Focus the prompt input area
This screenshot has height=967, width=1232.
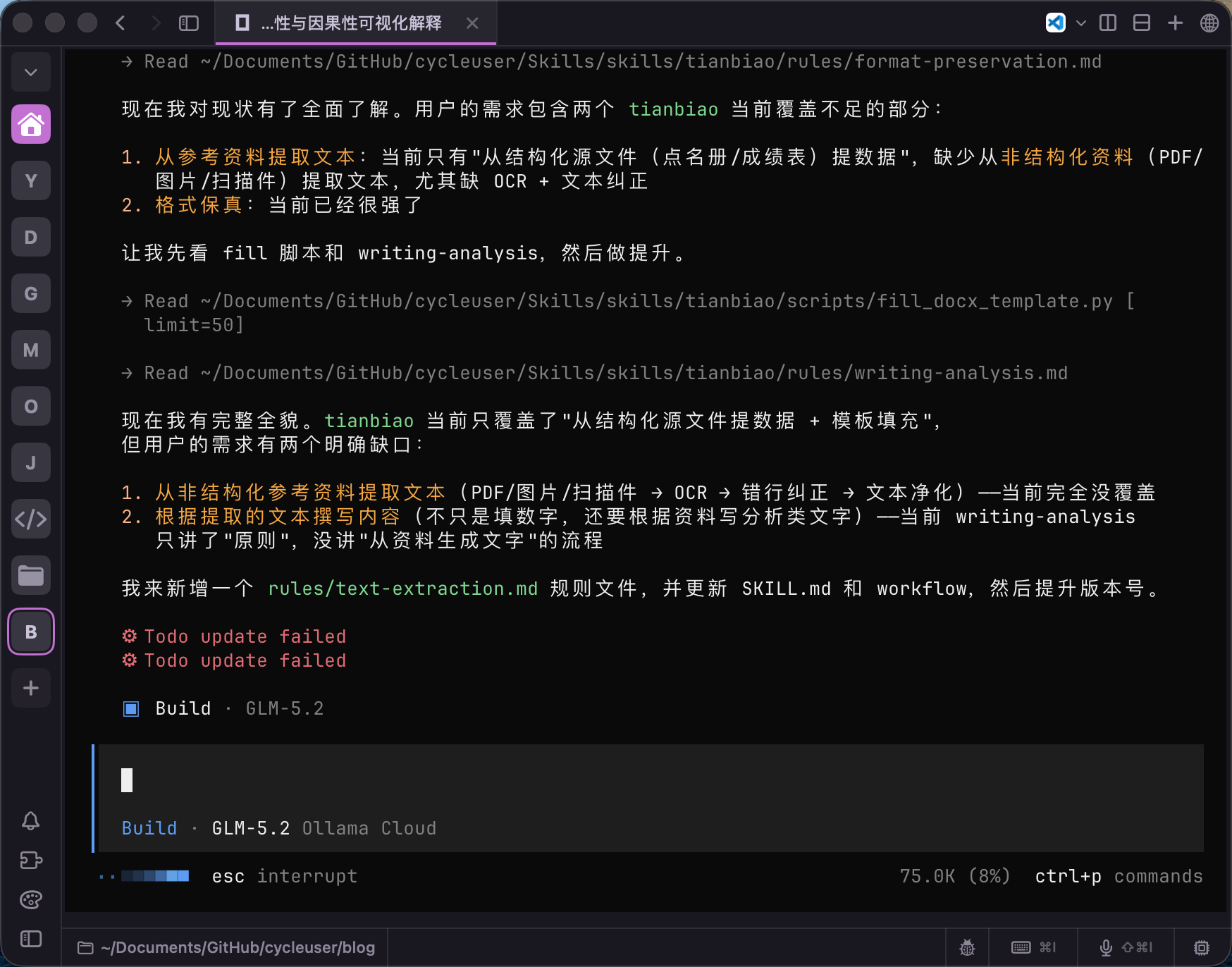650,781
